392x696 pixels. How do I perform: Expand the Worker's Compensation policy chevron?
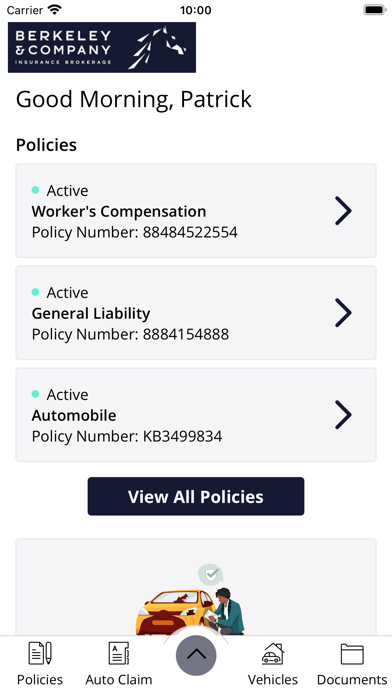pos(343,211)
